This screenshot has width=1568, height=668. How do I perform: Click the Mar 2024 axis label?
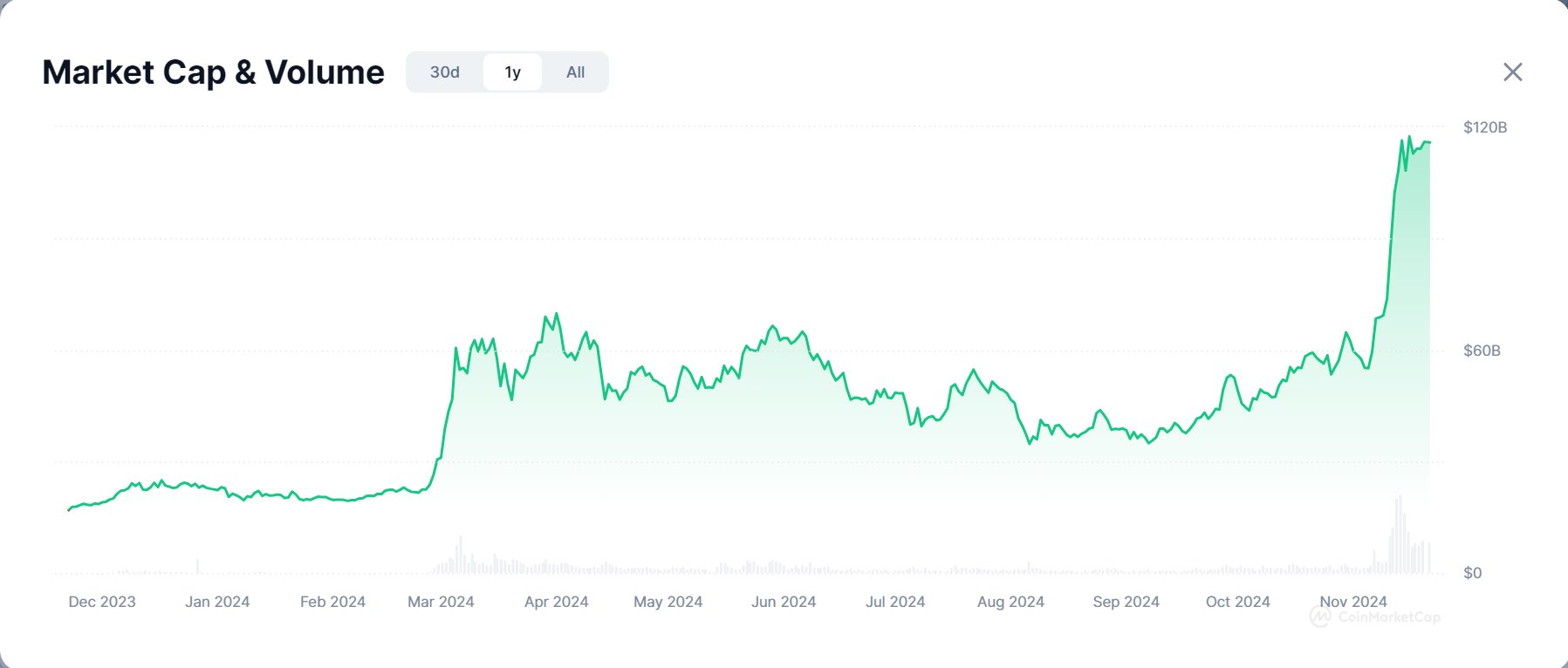tap(441, 602)
